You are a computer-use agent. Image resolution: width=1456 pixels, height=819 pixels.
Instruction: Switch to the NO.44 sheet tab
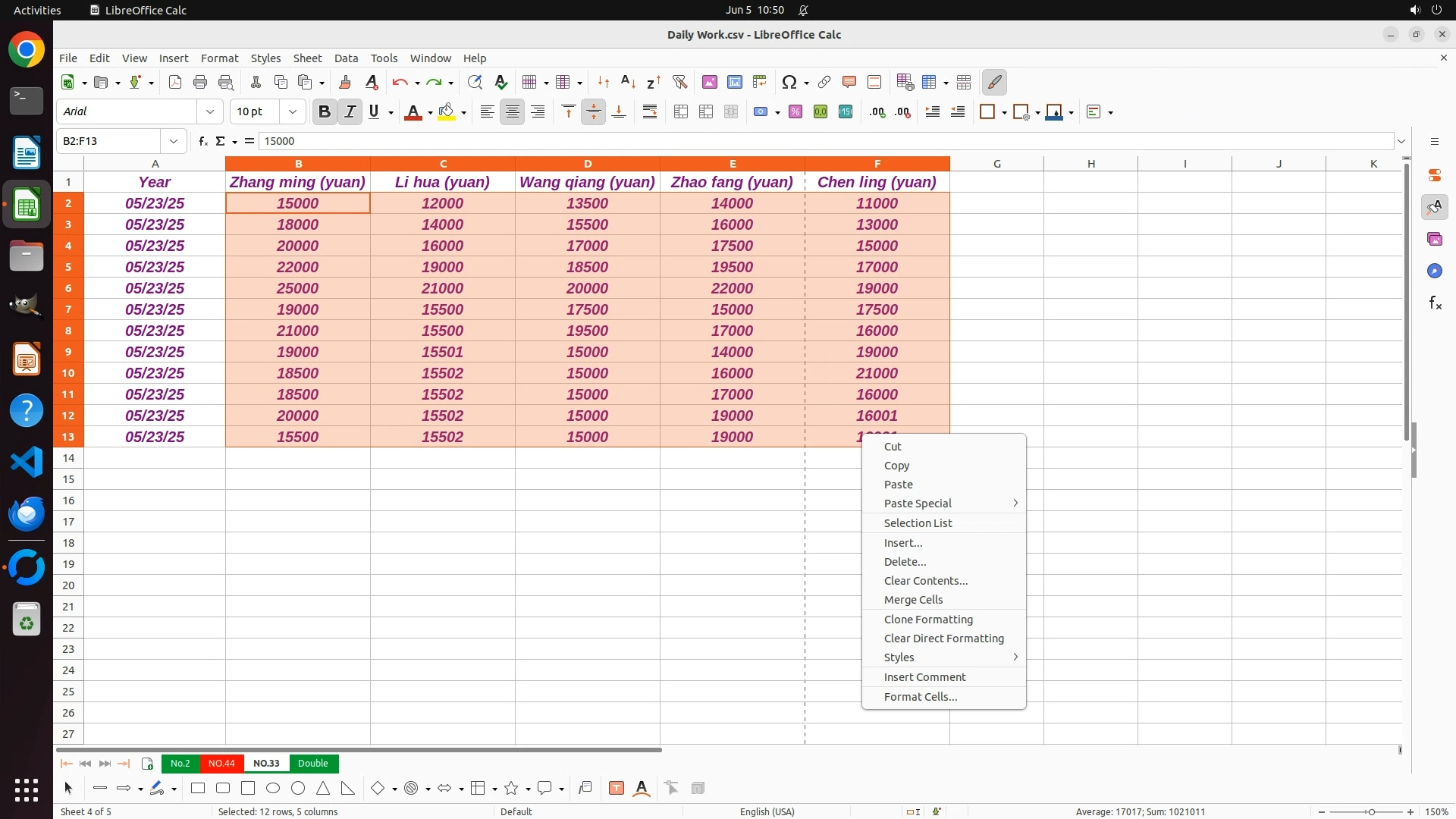(x=221, y=764)
